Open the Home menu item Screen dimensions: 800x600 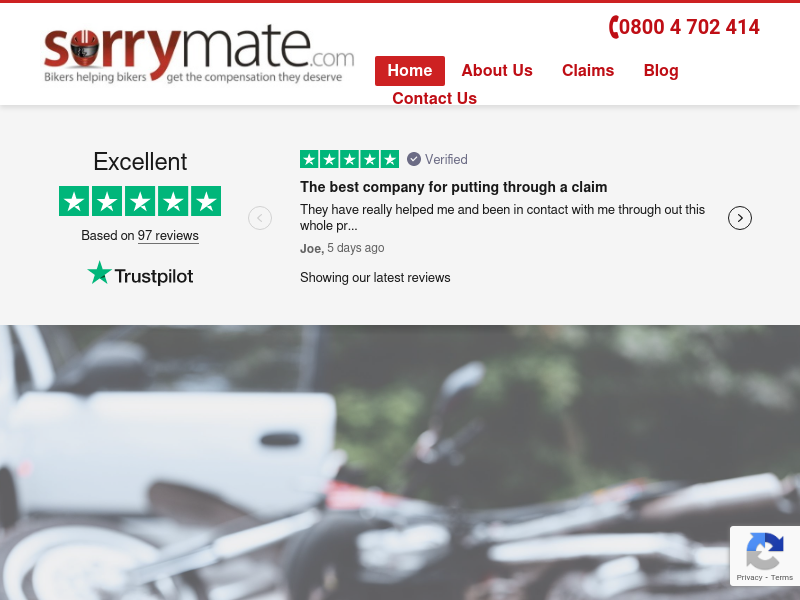coord(410,70)
